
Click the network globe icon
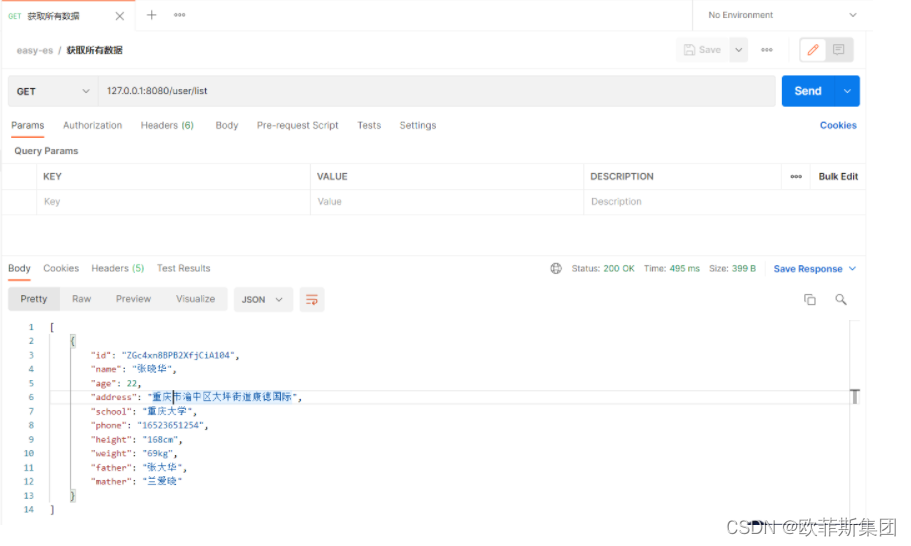point(556,268)
